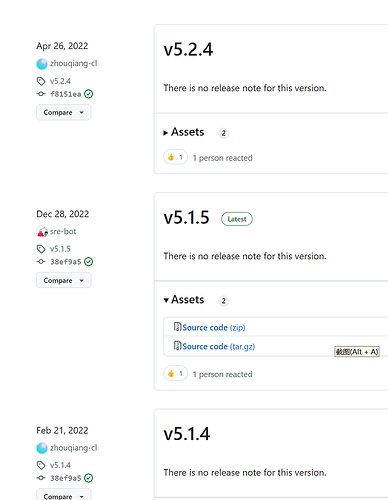The width and height of the screenshot is (388, 500).
Task: Open zhouqiang-cl avatar beside v5.1.4 release
Action: pos(42,448)
